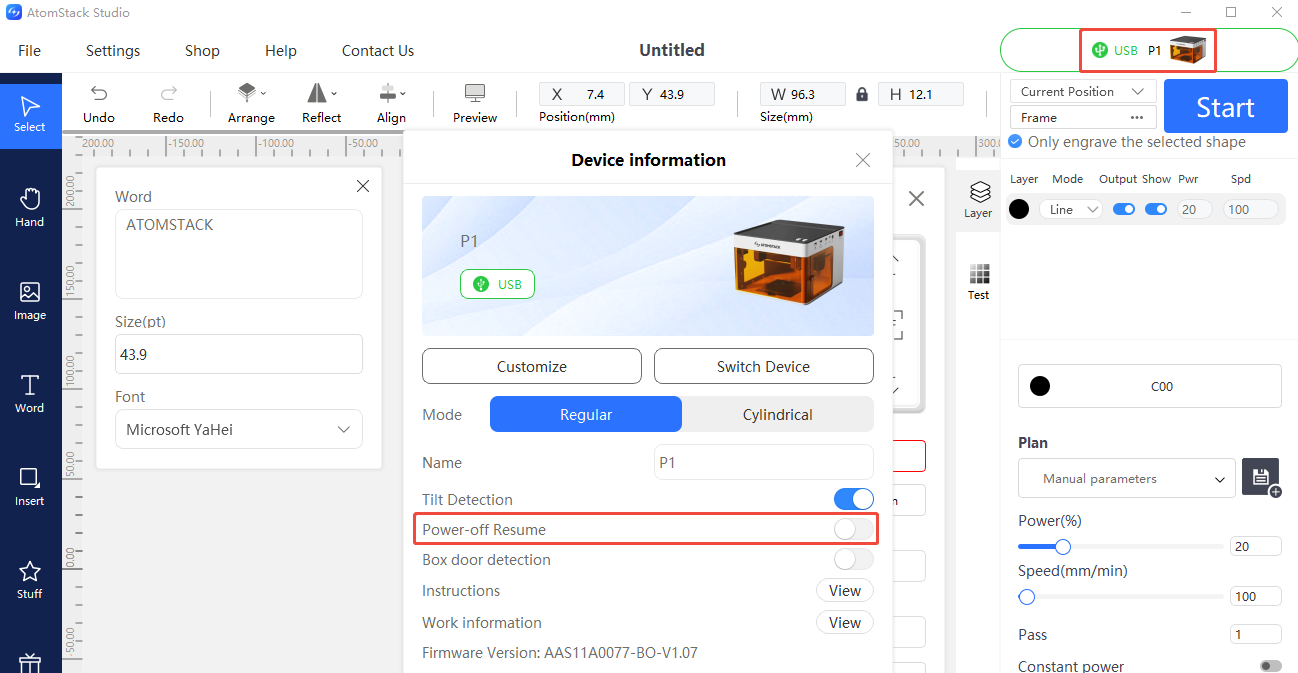The width and height of the screenshot is (1298, 673).
Task: Enable Box door detection switch
Action: tap(853, 559)
